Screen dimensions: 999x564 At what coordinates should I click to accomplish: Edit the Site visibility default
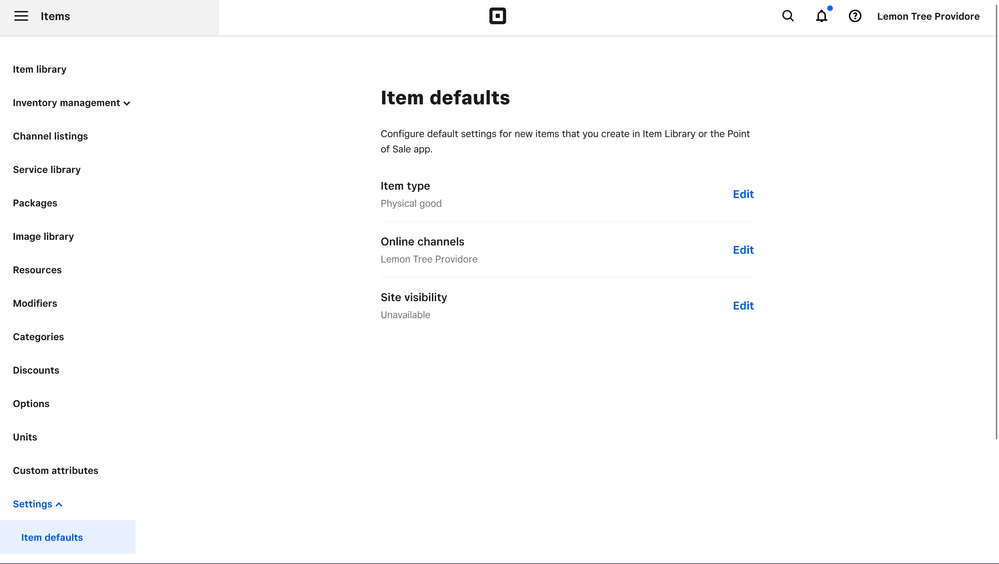coord(743,306)
